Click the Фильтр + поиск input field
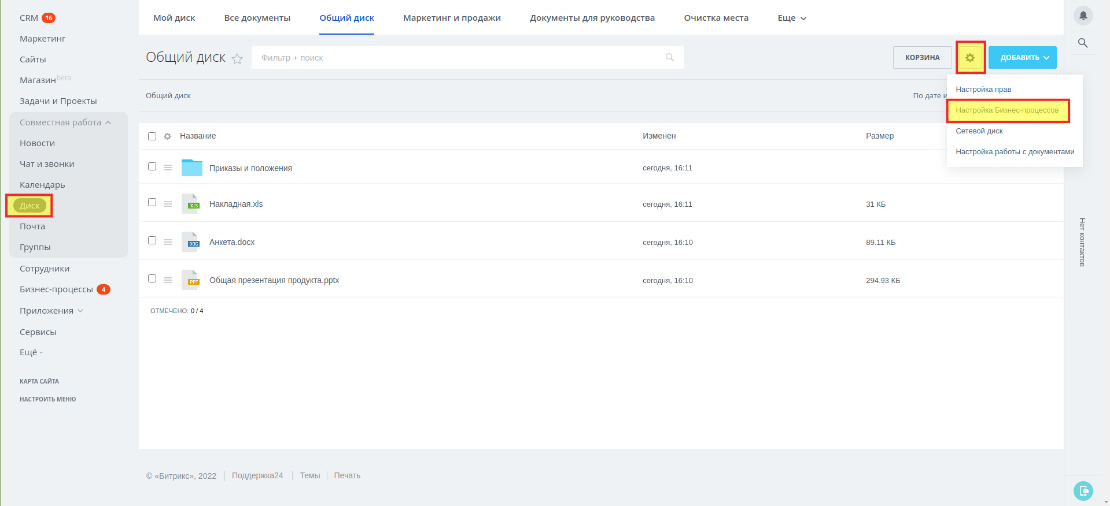1110x506 pixels. point(460,58)
